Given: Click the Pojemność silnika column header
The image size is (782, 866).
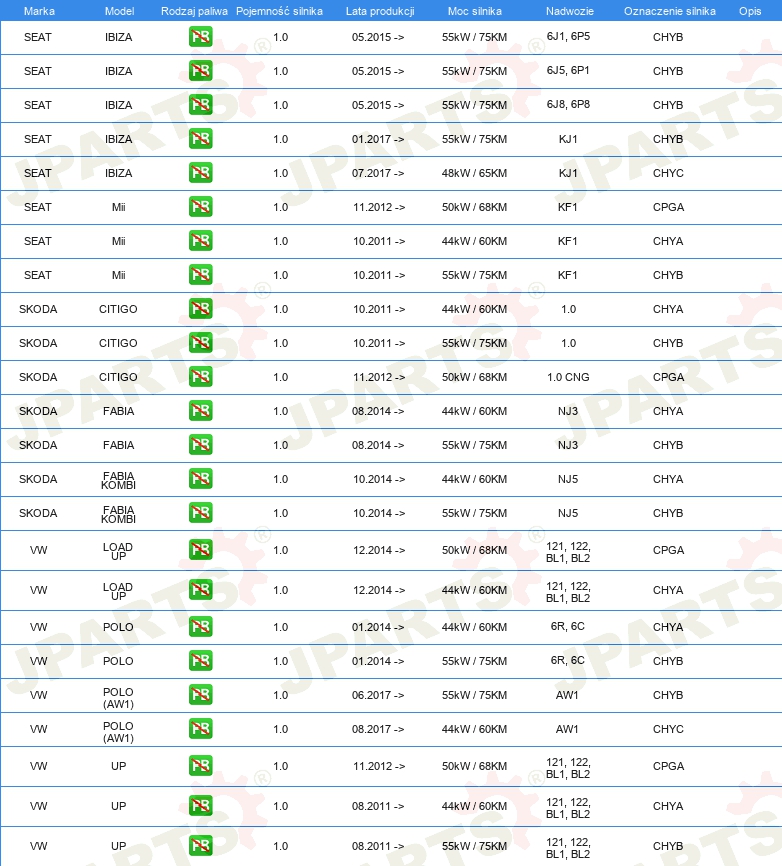Looking at the screenshot, I should click(279, 11).
